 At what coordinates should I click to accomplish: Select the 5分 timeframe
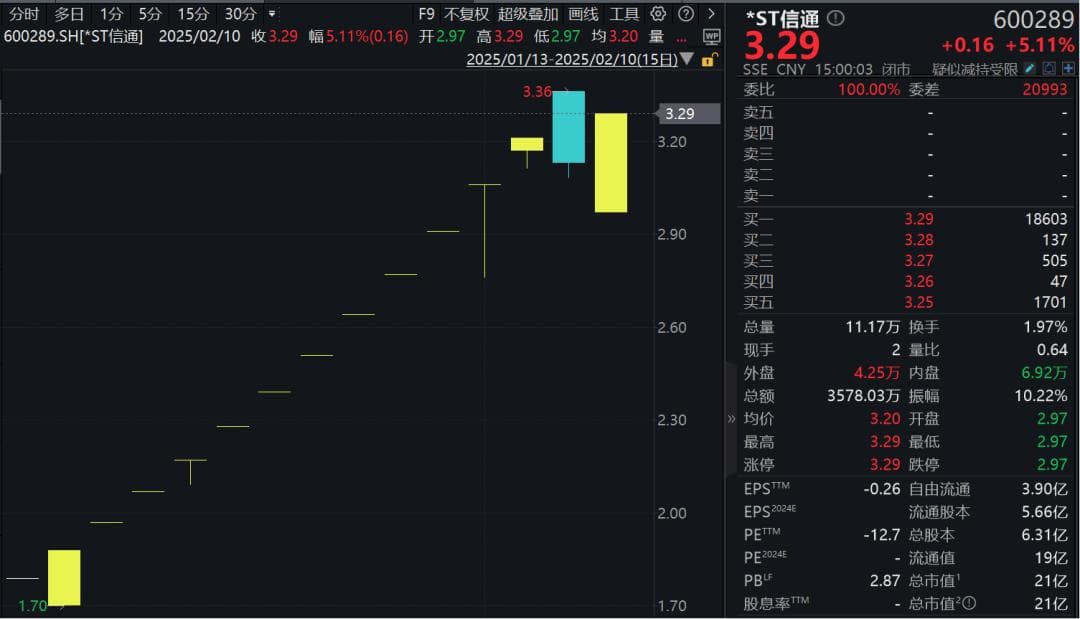coord(149,14)
